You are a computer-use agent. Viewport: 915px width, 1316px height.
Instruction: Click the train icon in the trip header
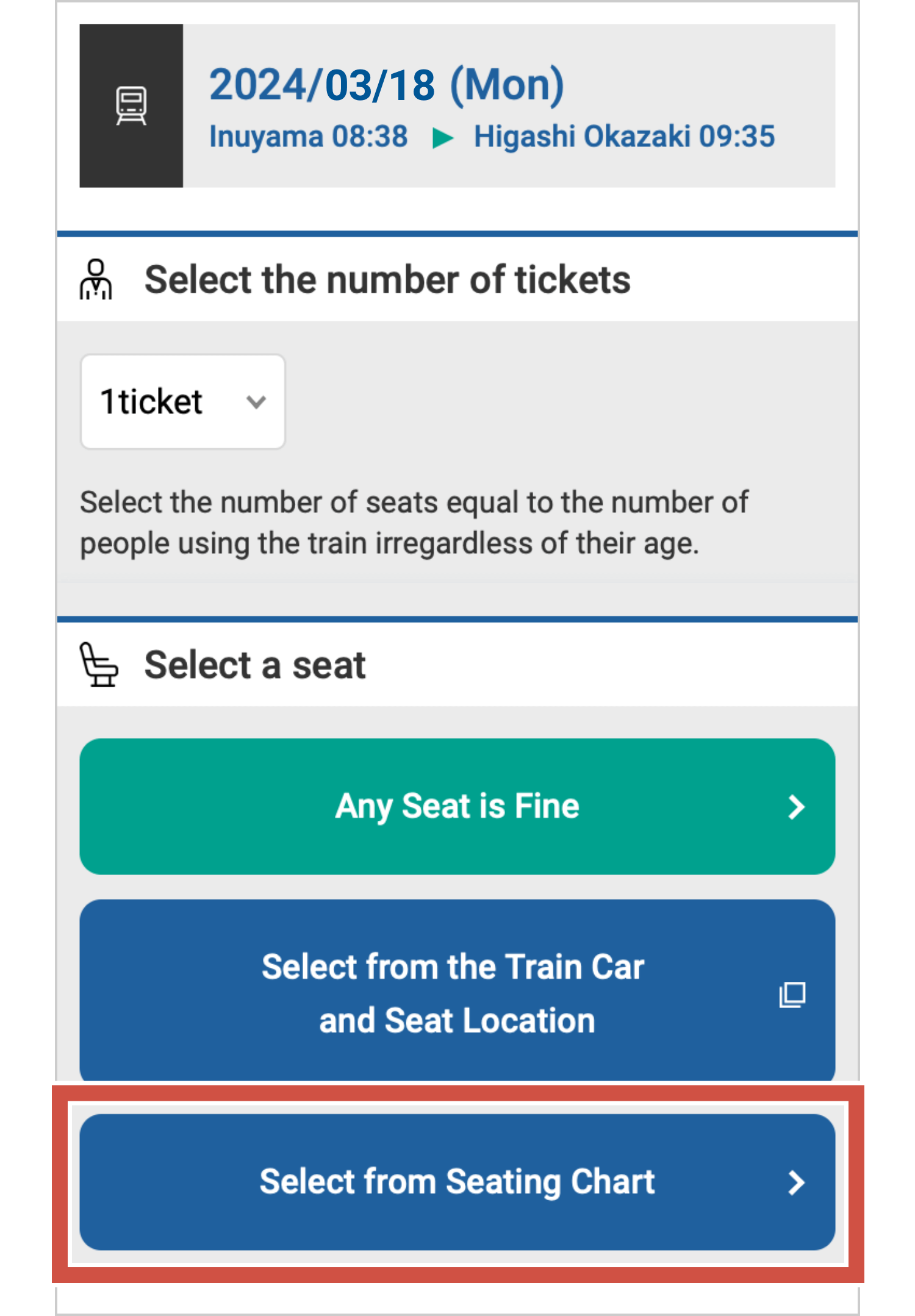[x=131, y=105]
